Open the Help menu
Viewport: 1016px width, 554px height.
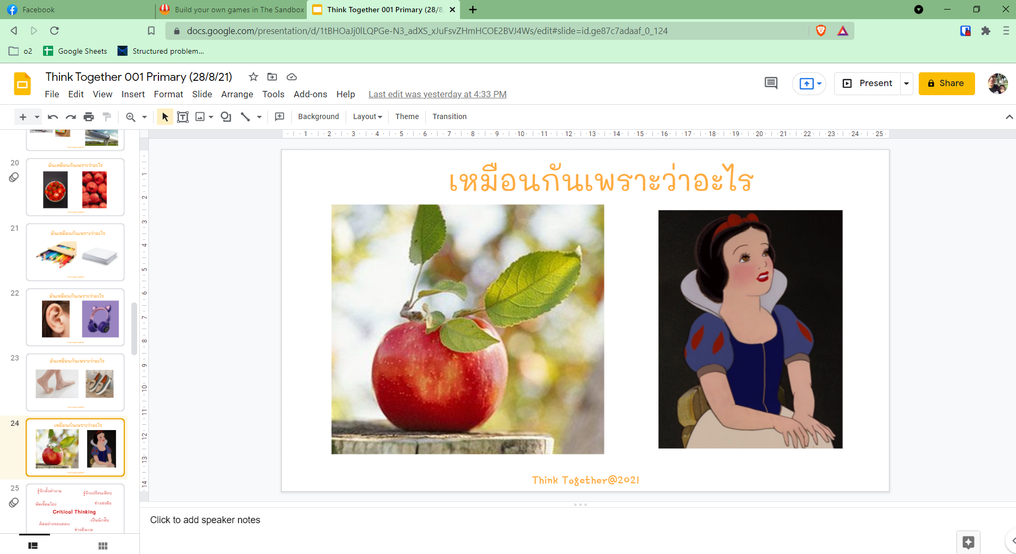tap(345, 94)
